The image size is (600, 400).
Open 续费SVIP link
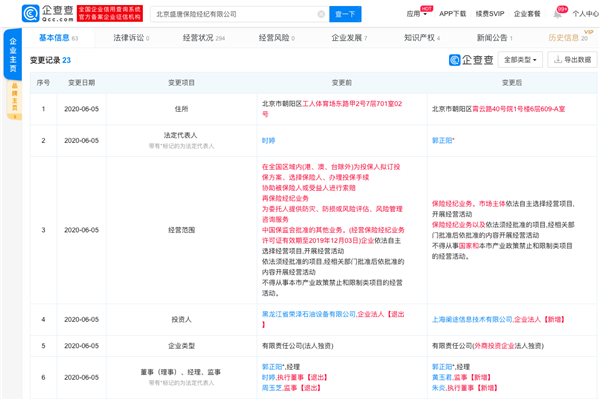click(x=490, y=14)
